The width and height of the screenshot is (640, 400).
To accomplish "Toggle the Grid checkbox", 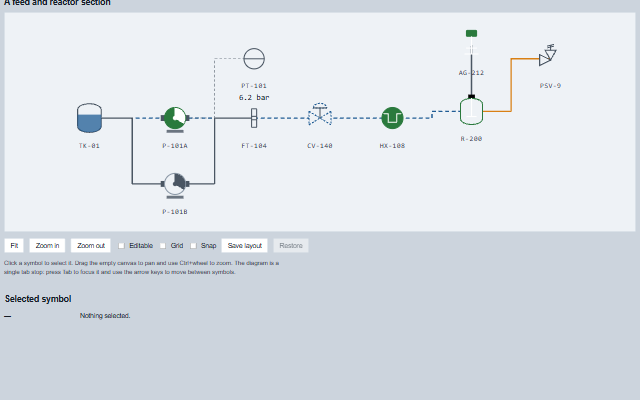I will click(163, 246).
